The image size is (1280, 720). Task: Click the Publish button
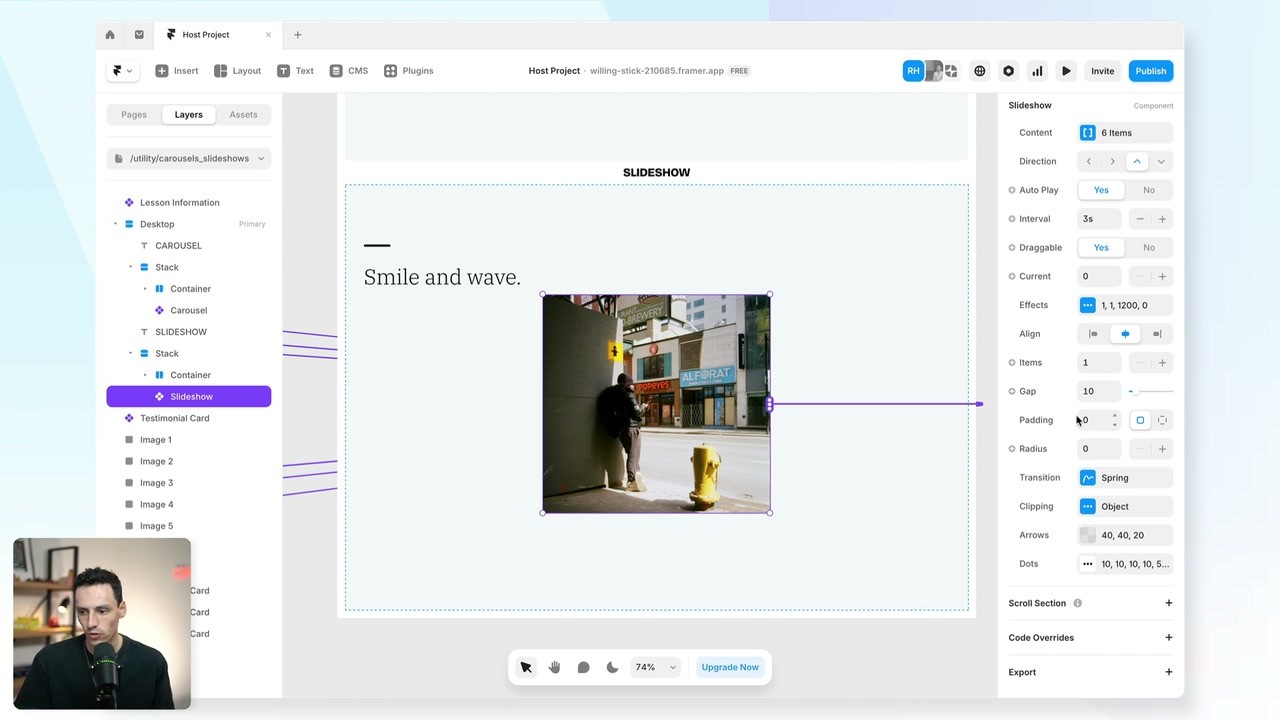coord(1150,71)
